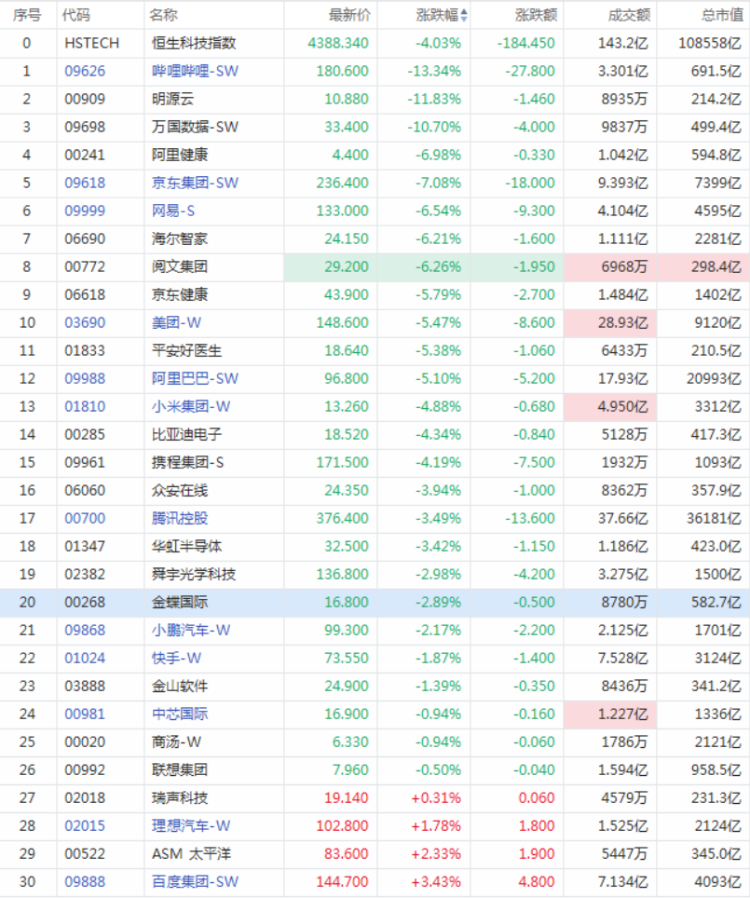750x898 pixels.
Task: Select the 商汤-W row name
Action: [177, 742]
